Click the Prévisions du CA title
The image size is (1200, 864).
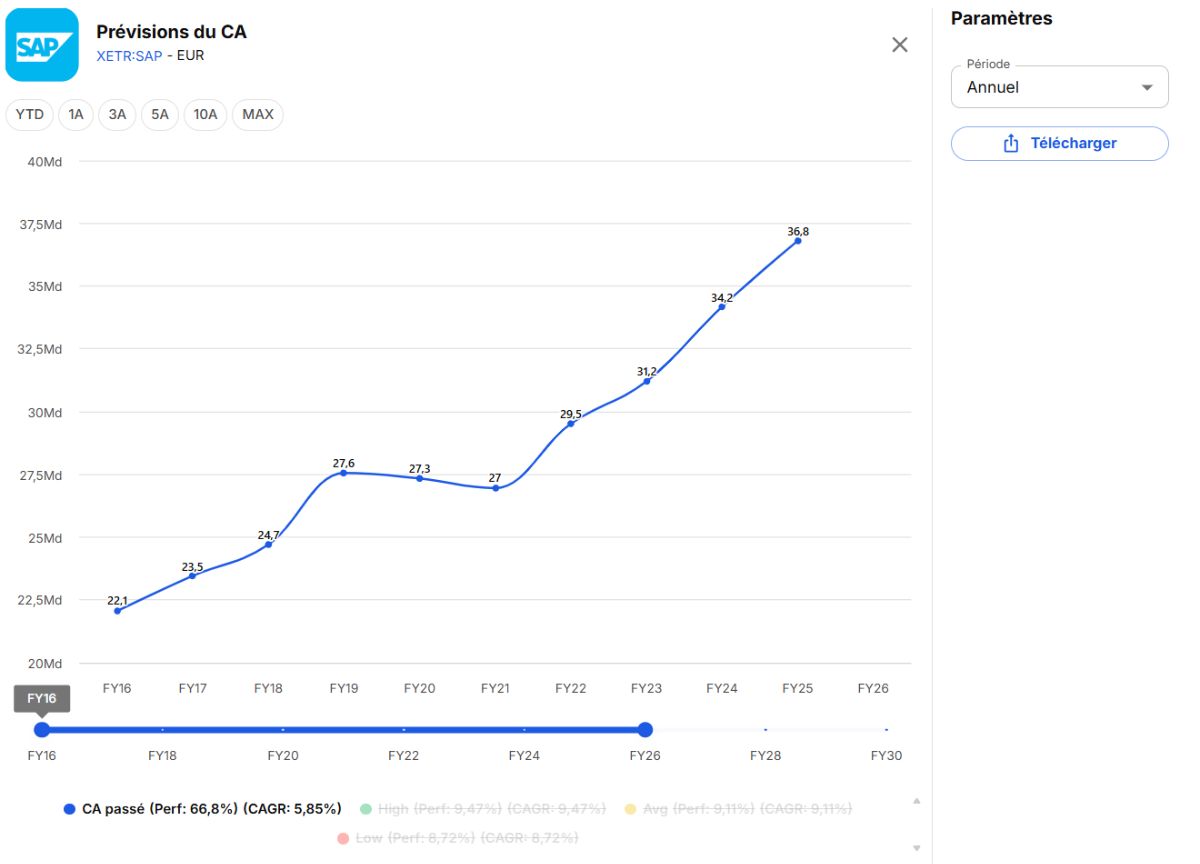click(171, 32)
